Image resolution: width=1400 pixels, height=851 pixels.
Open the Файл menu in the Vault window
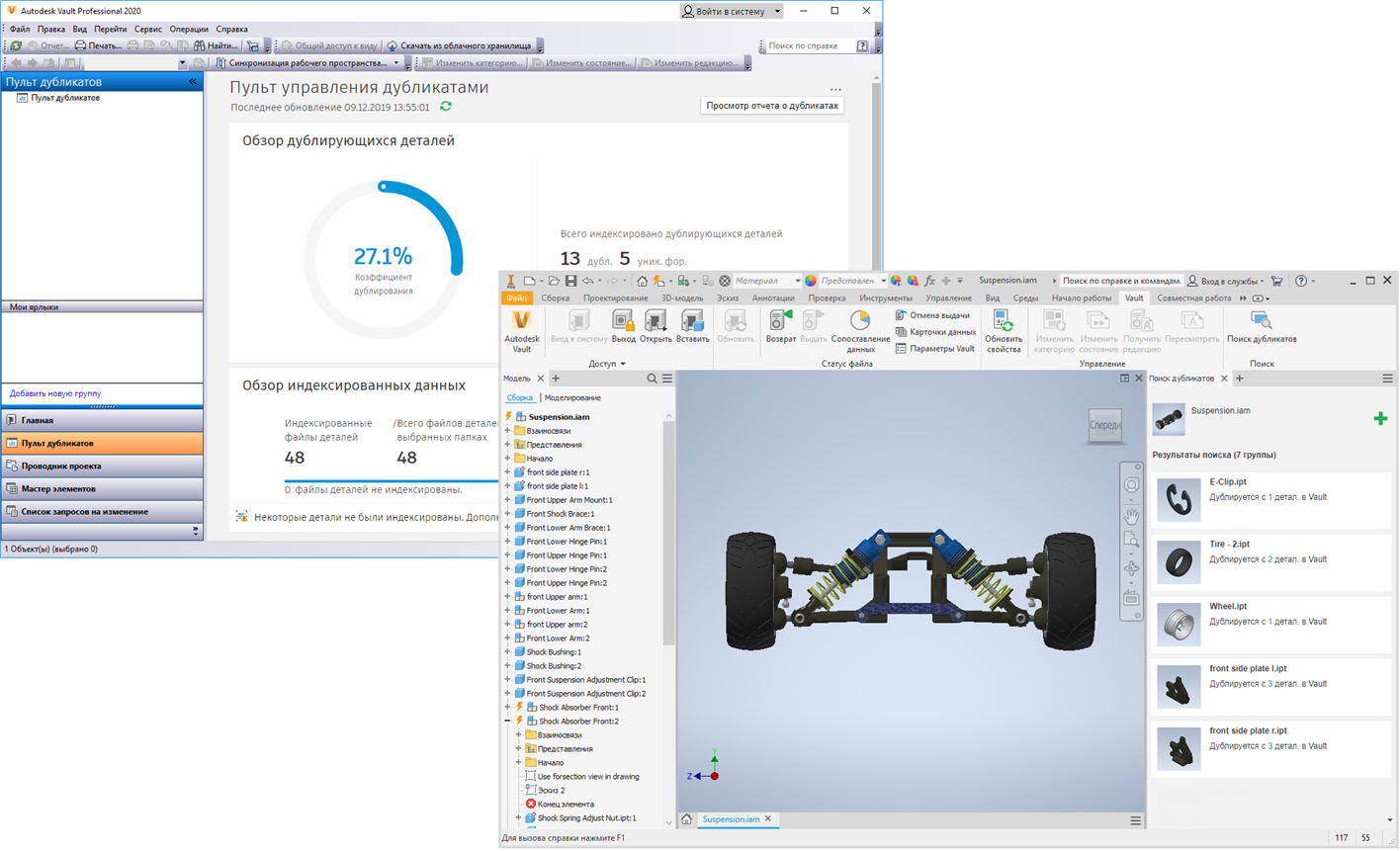coord(20,30)
